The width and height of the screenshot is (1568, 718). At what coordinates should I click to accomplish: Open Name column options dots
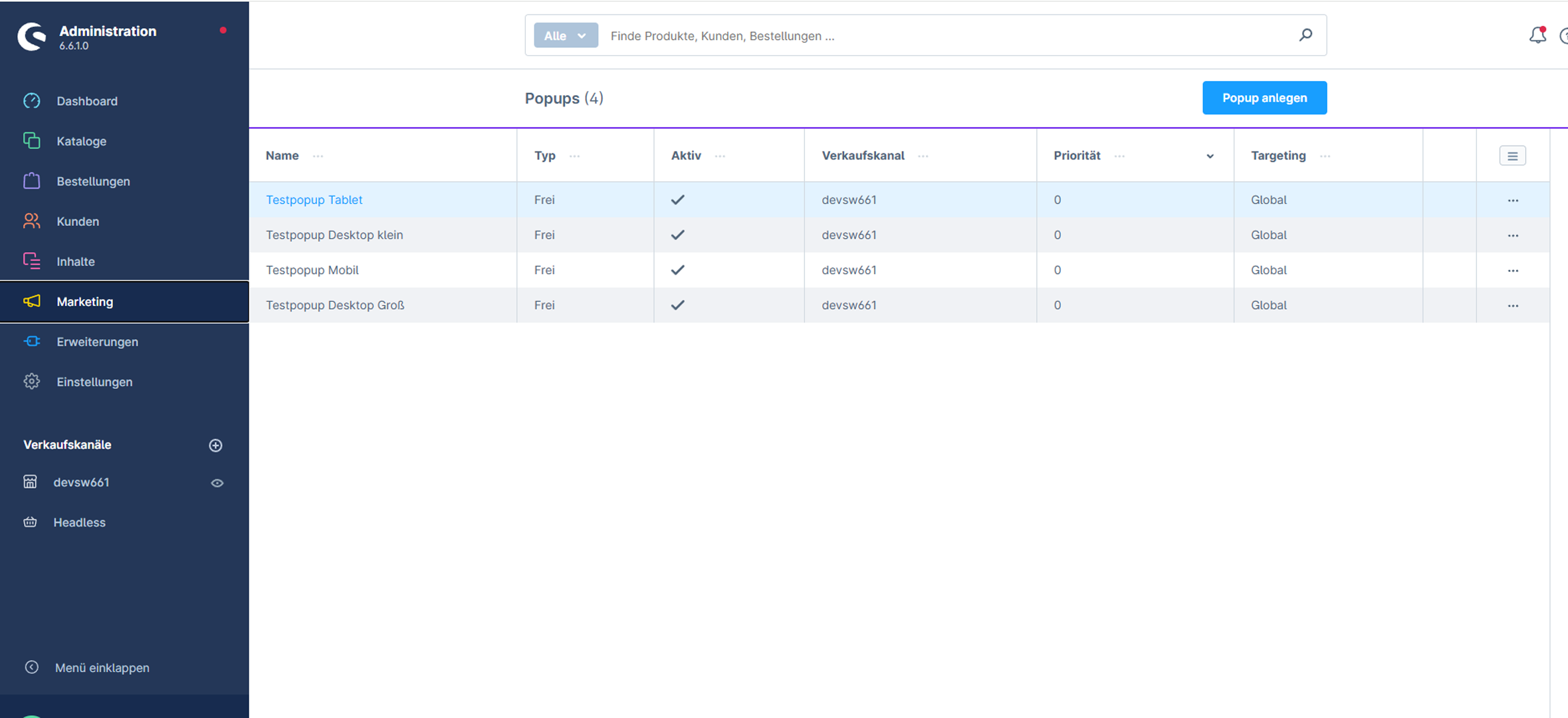click(318, 156)
